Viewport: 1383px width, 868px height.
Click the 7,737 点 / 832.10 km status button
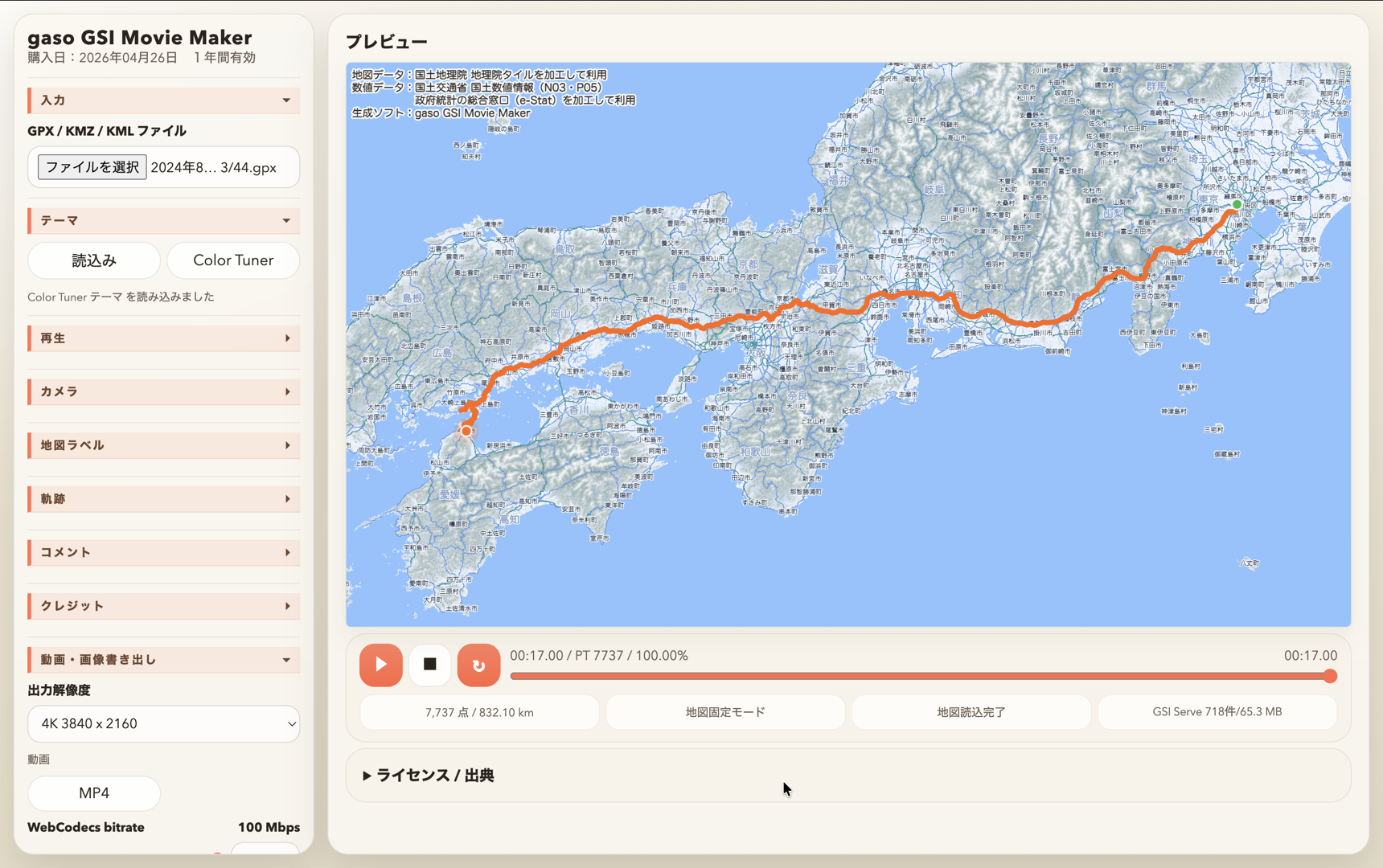(x=478, y=712)
